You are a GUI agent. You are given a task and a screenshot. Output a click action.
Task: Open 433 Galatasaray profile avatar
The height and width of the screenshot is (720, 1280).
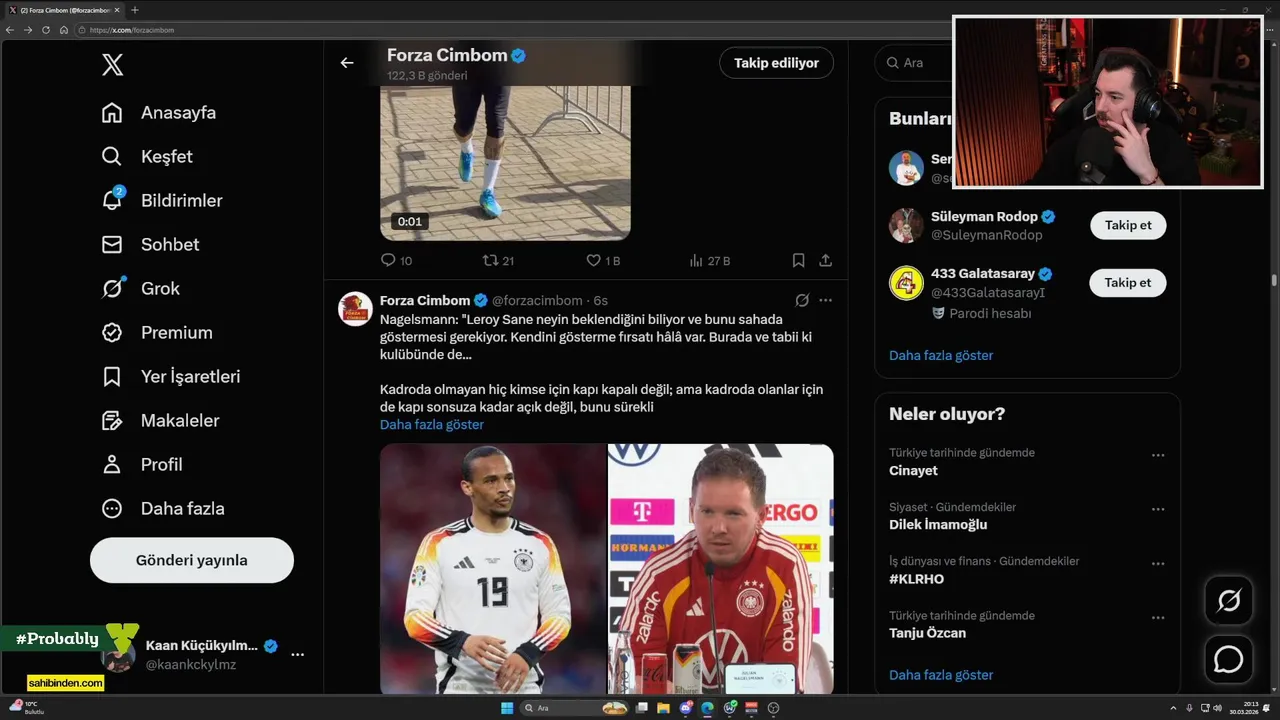[906, 283]
